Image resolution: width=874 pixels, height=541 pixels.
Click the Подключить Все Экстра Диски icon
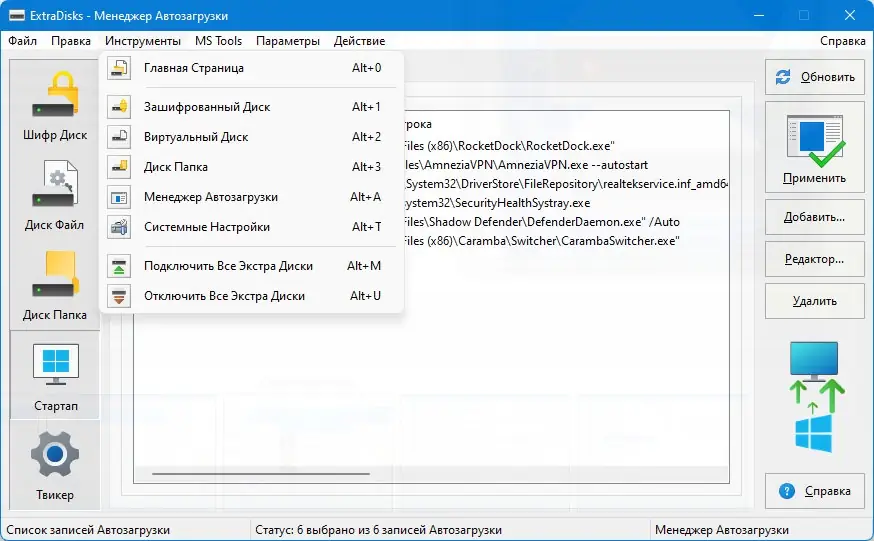pos(119,266)
